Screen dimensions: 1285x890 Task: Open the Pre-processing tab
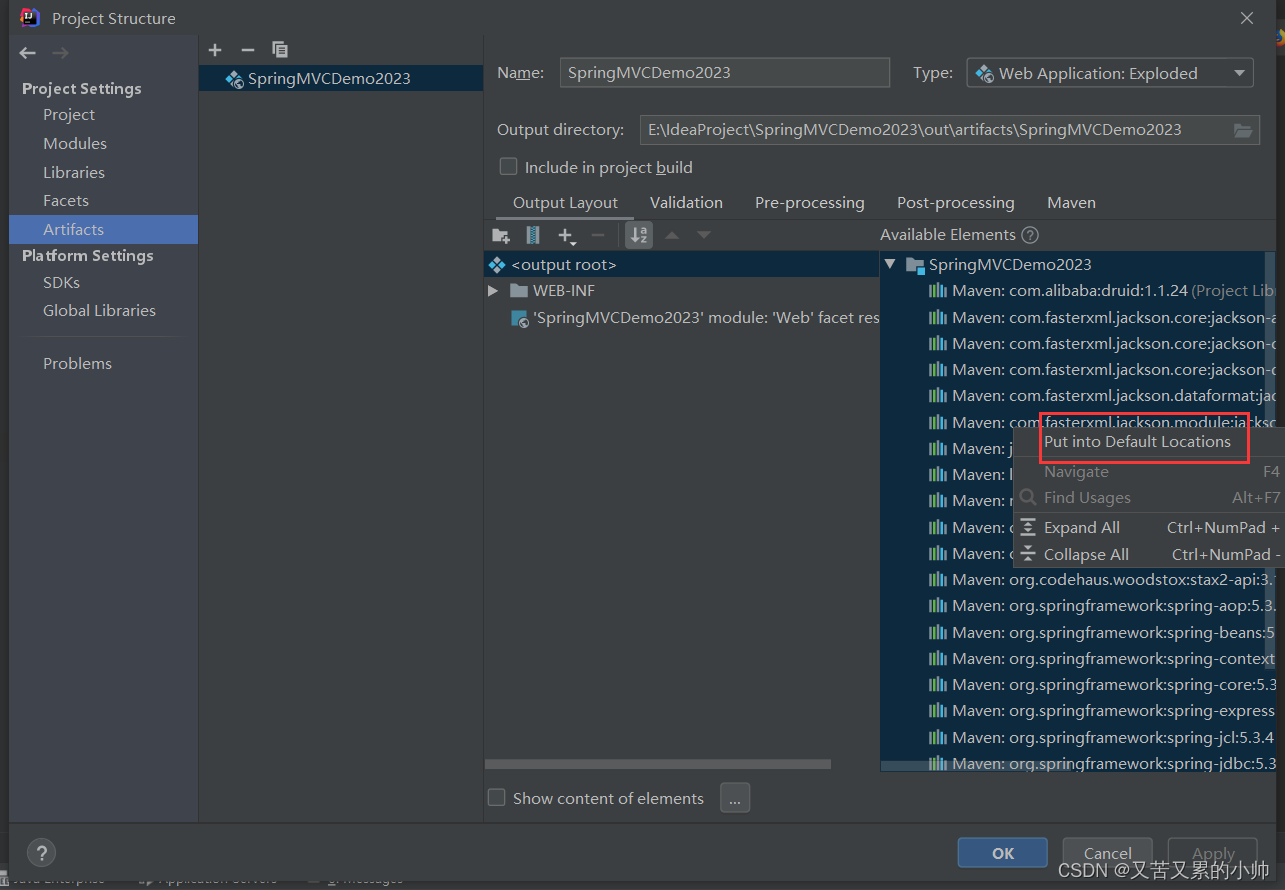pyautogui.click(x=809, y=203)
